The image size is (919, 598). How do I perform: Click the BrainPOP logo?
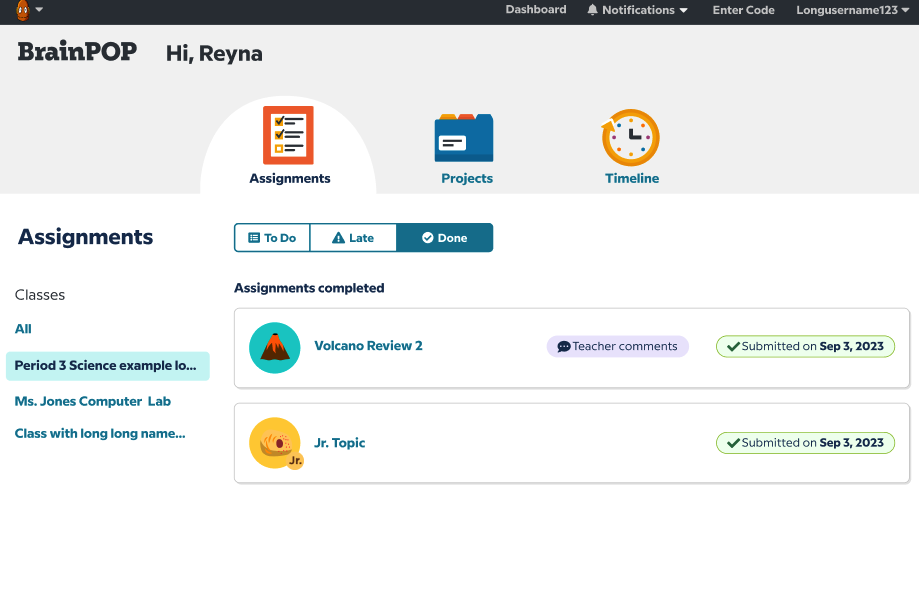pos(77,52)
